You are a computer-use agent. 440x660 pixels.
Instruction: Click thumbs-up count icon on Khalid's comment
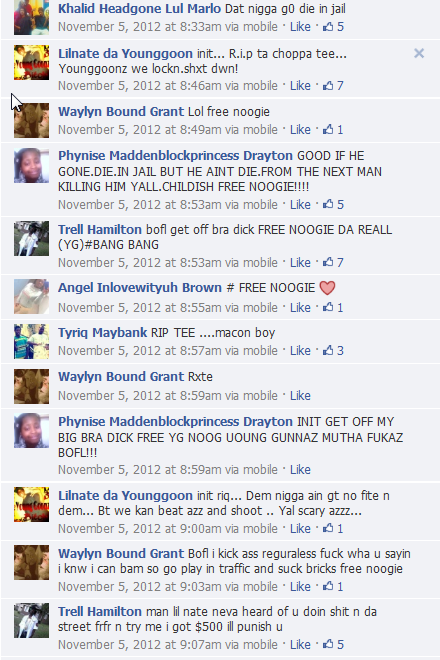click(x=328, y=27)
